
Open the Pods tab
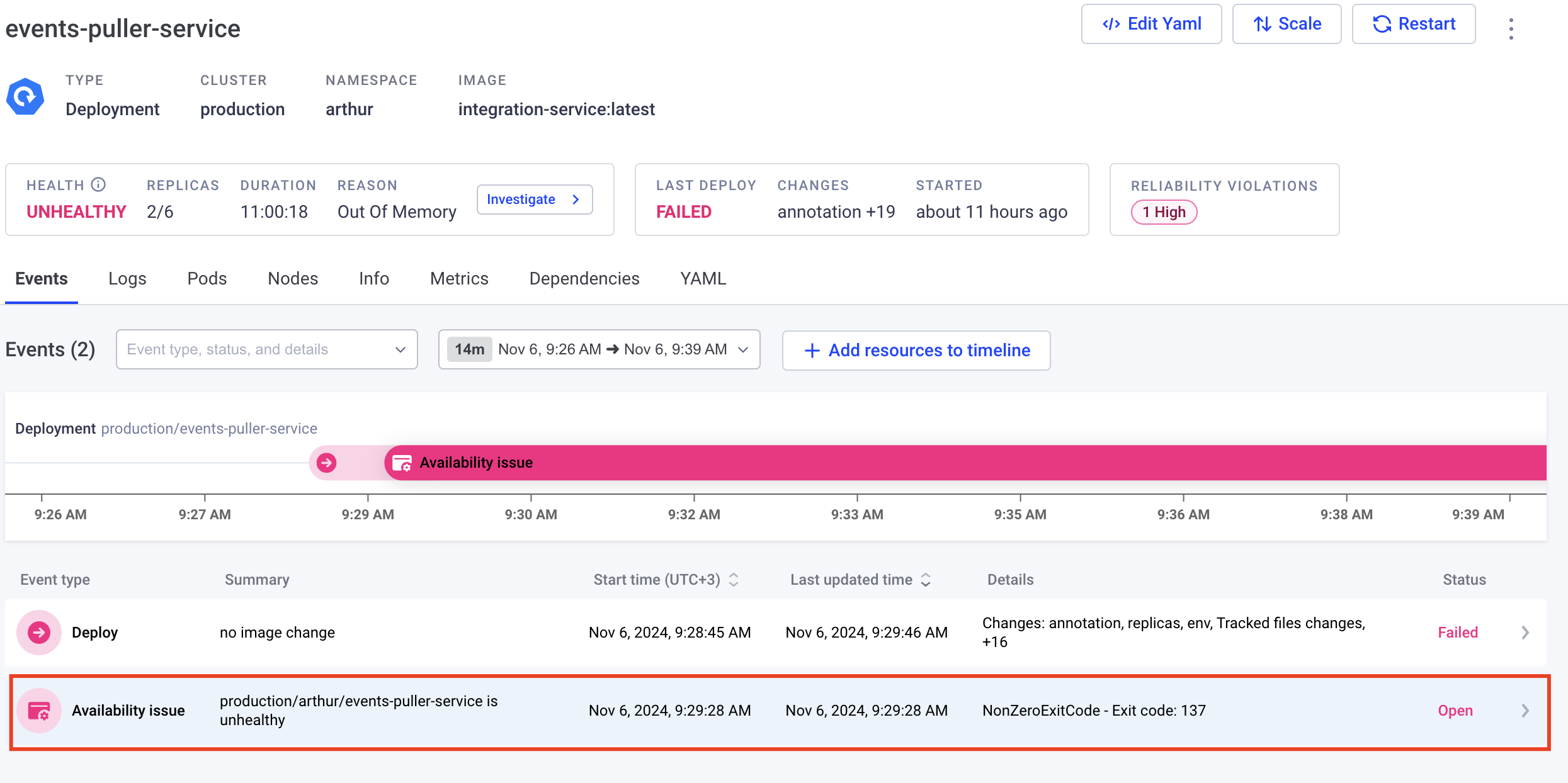pyautogui.click(x=207, y=279)
